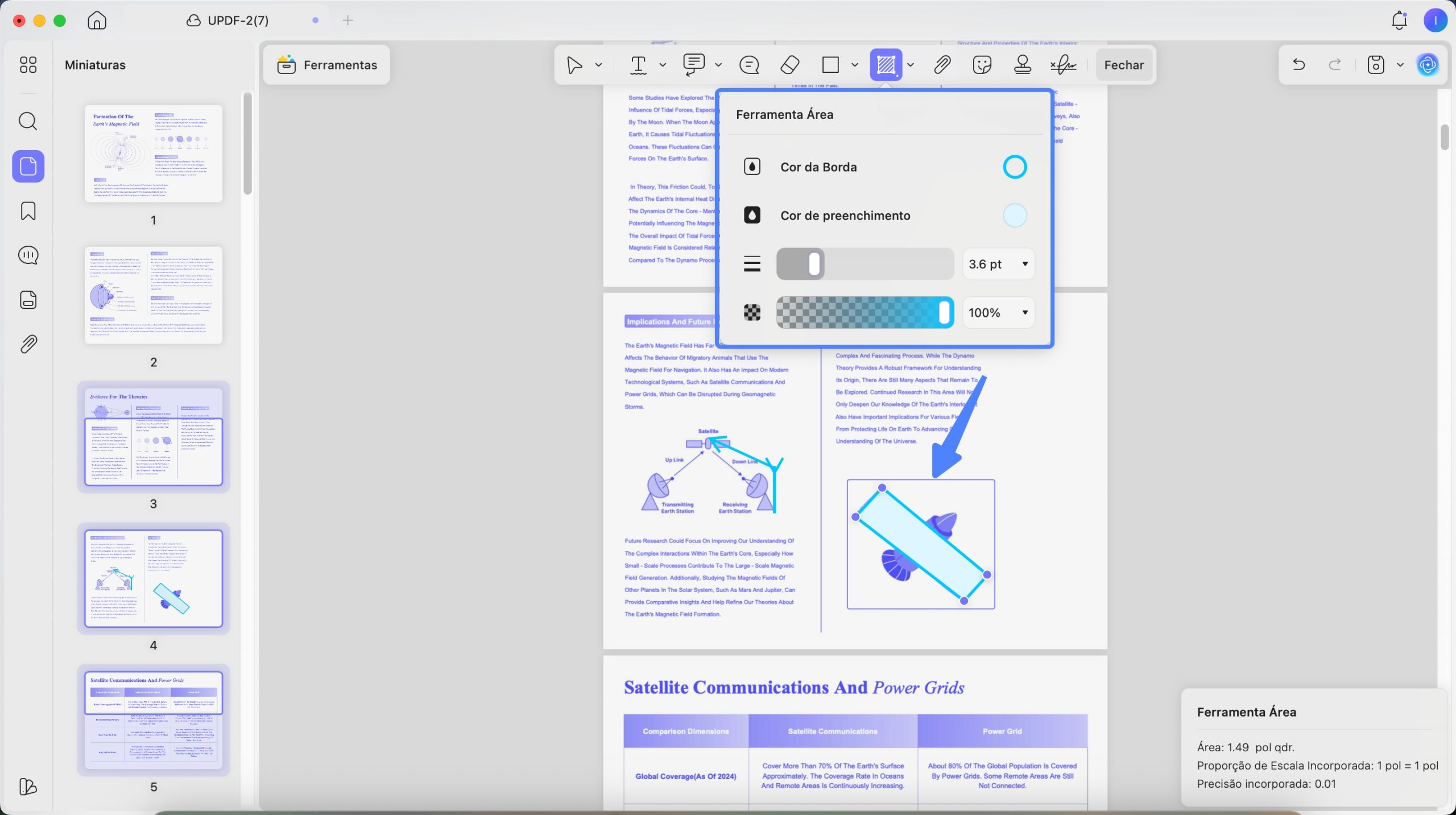Screen dimensions: 1456x815
Task: Expand the rectangle shape tool options arrow
Action: pos(854,65)
